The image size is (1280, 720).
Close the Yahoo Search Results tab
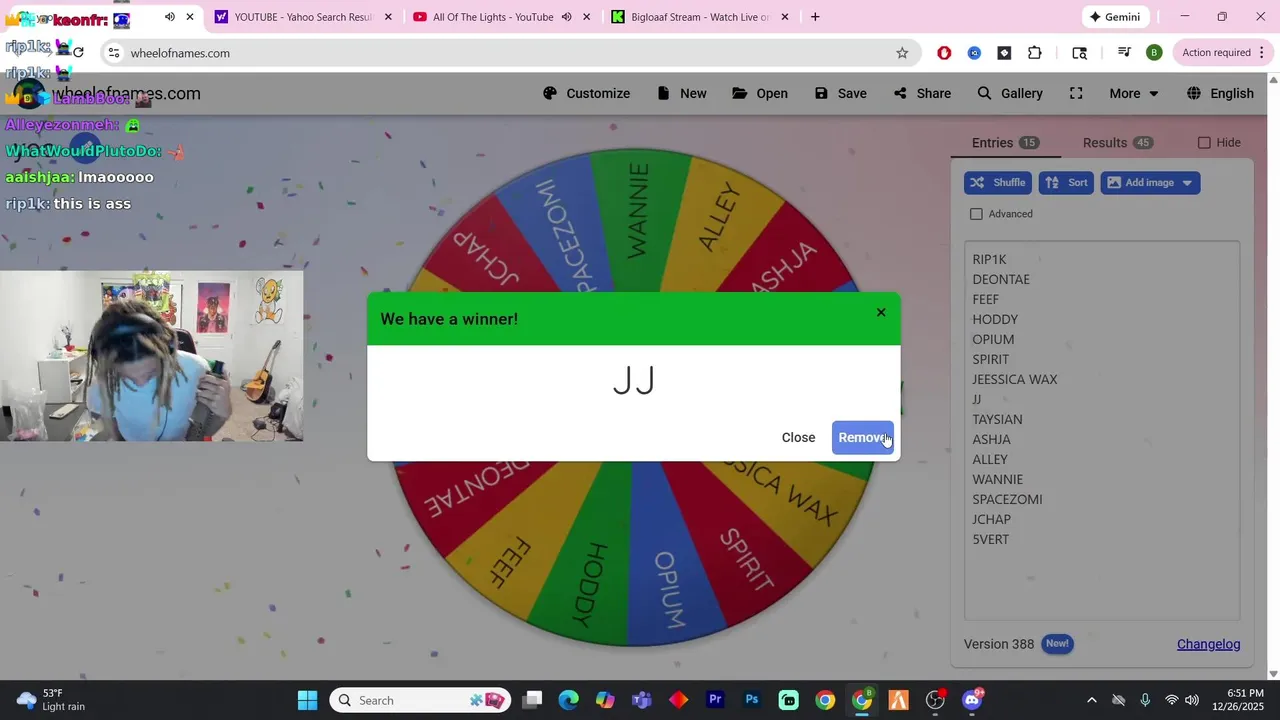(388, 17)
